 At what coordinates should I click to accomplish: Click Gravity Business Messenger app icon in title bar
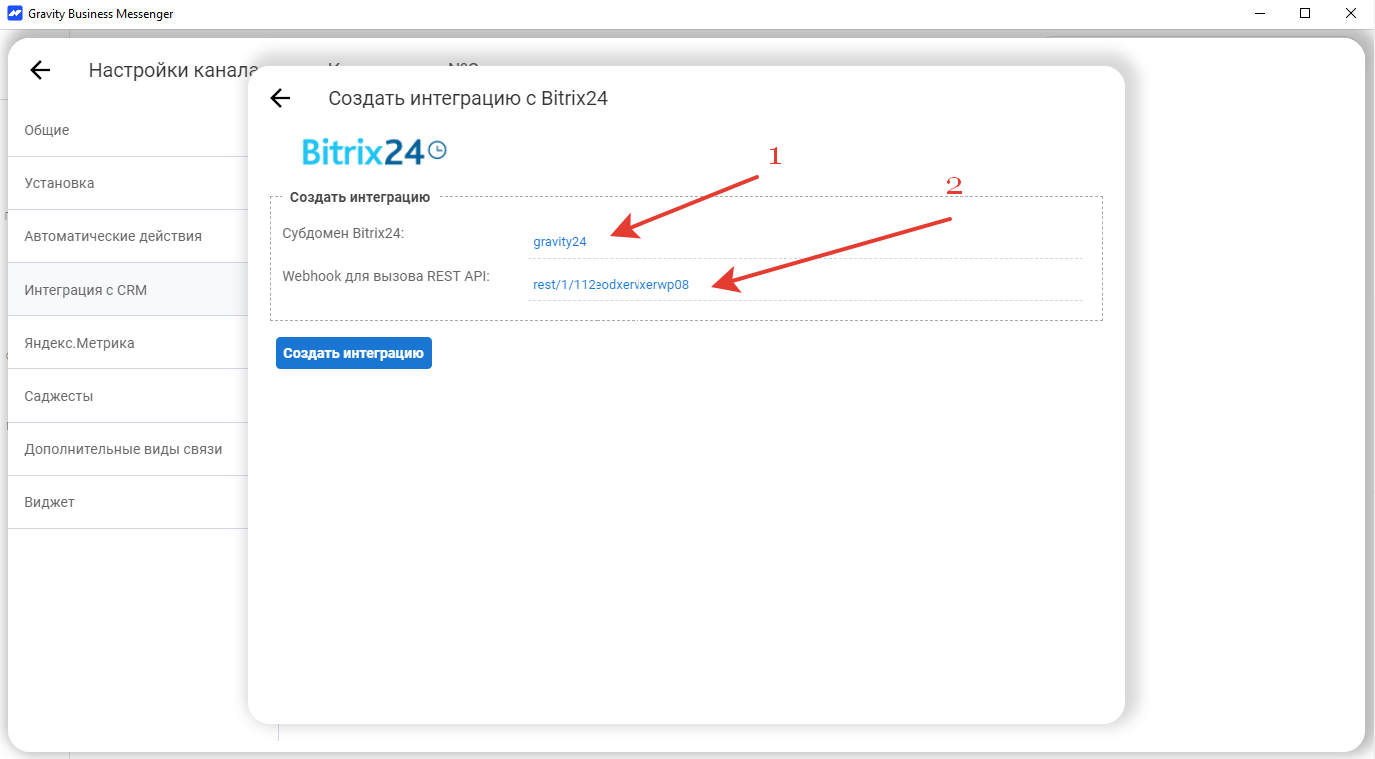pyautogui.click(x=14, y=14)
